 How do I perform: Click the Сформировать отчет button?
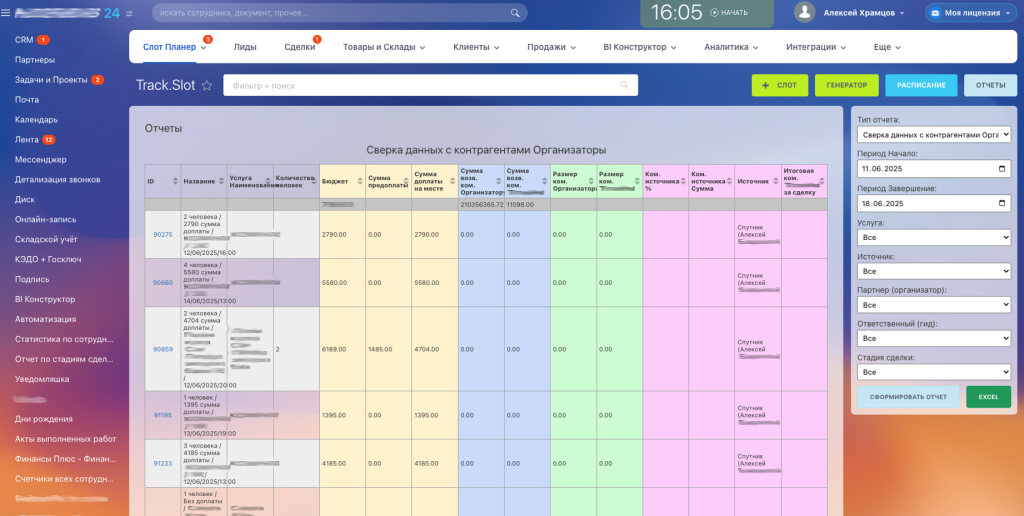coord(908,397)
